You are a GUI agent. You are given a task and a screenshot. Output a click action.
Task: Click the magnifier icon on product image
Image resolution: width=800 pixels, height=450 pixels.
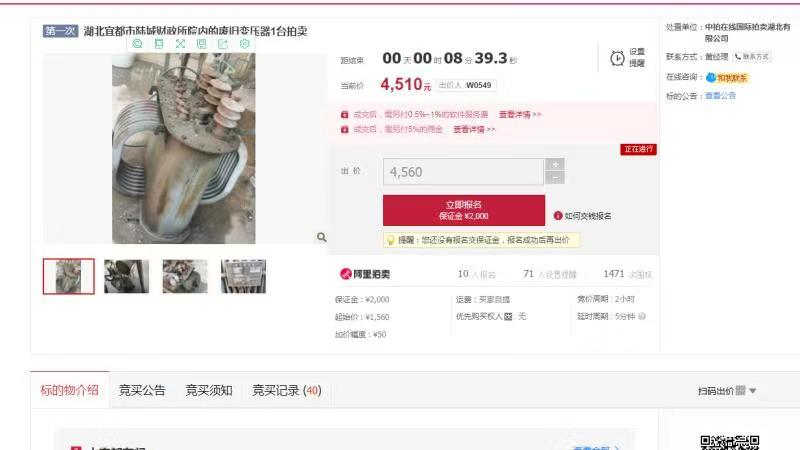321,237
